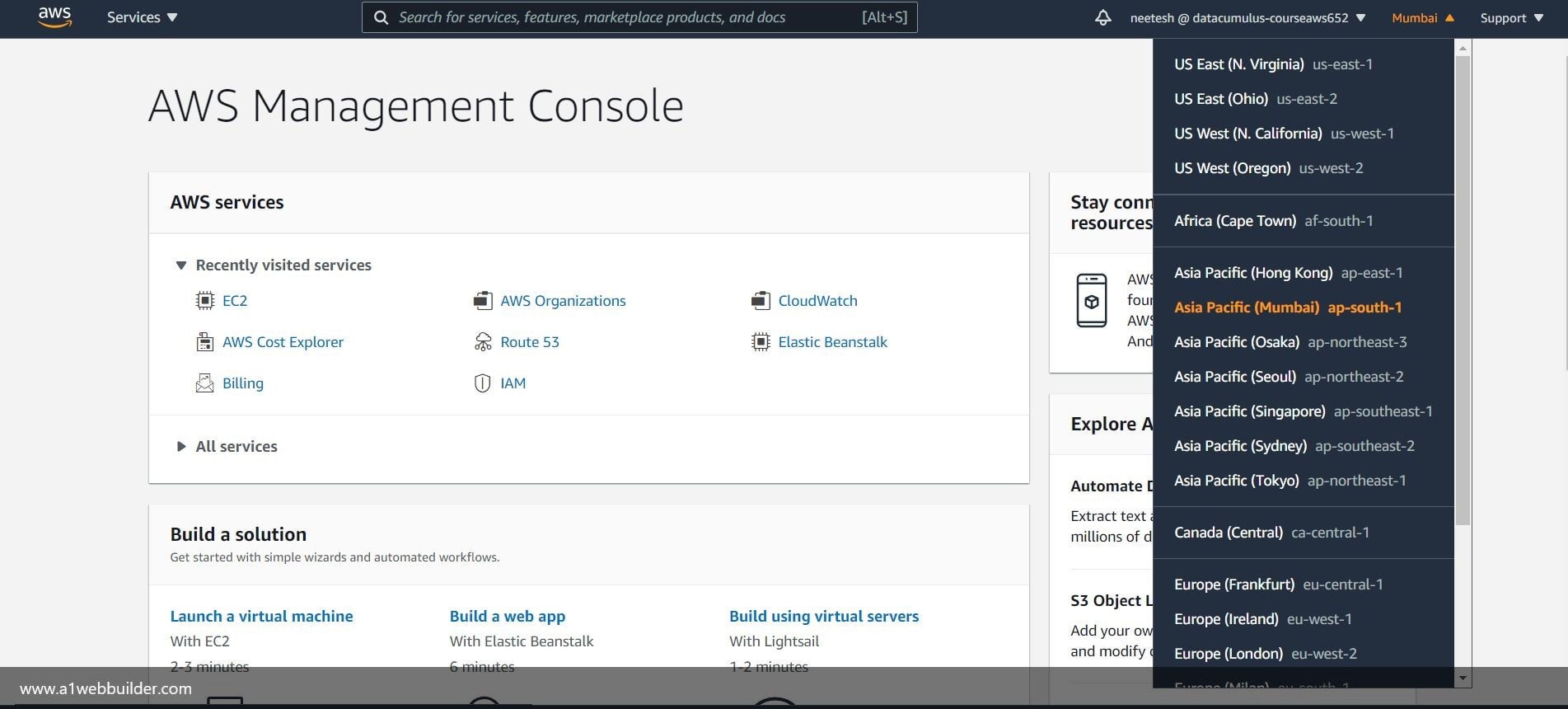This screenshot has height=709, width=1568.
Task: Open the AWS Organizations link
Action: coord(563,301)
